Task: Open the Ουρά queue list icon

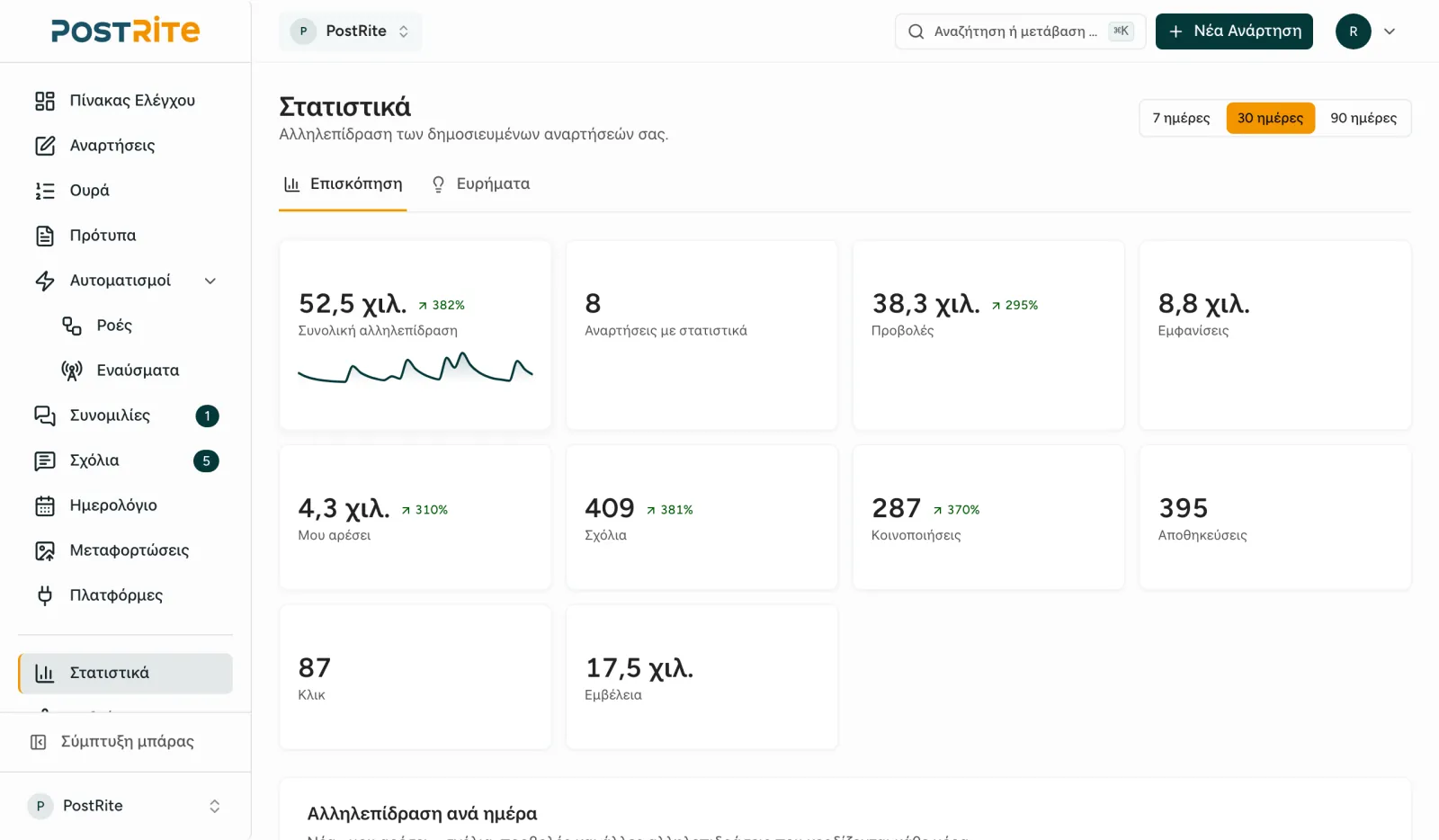Action: [45, 191]
